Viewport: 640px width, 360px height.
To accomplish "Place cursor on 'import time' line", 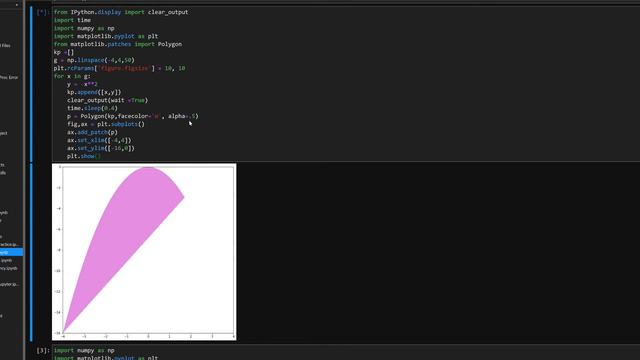I will tap(72, 20).
